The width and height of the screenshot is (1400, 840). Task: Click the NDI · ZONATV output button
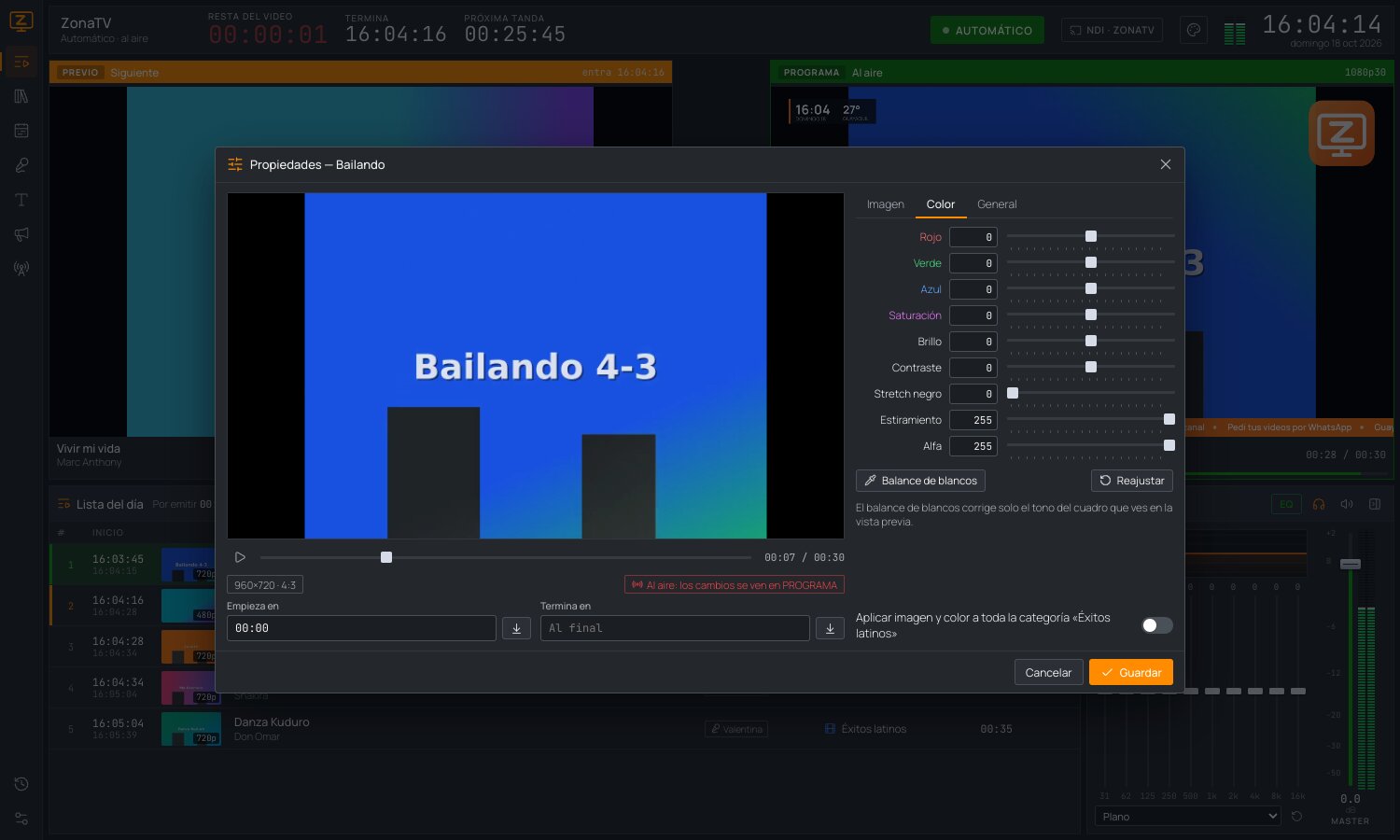pyautogui.click(x=1112, y=30)
